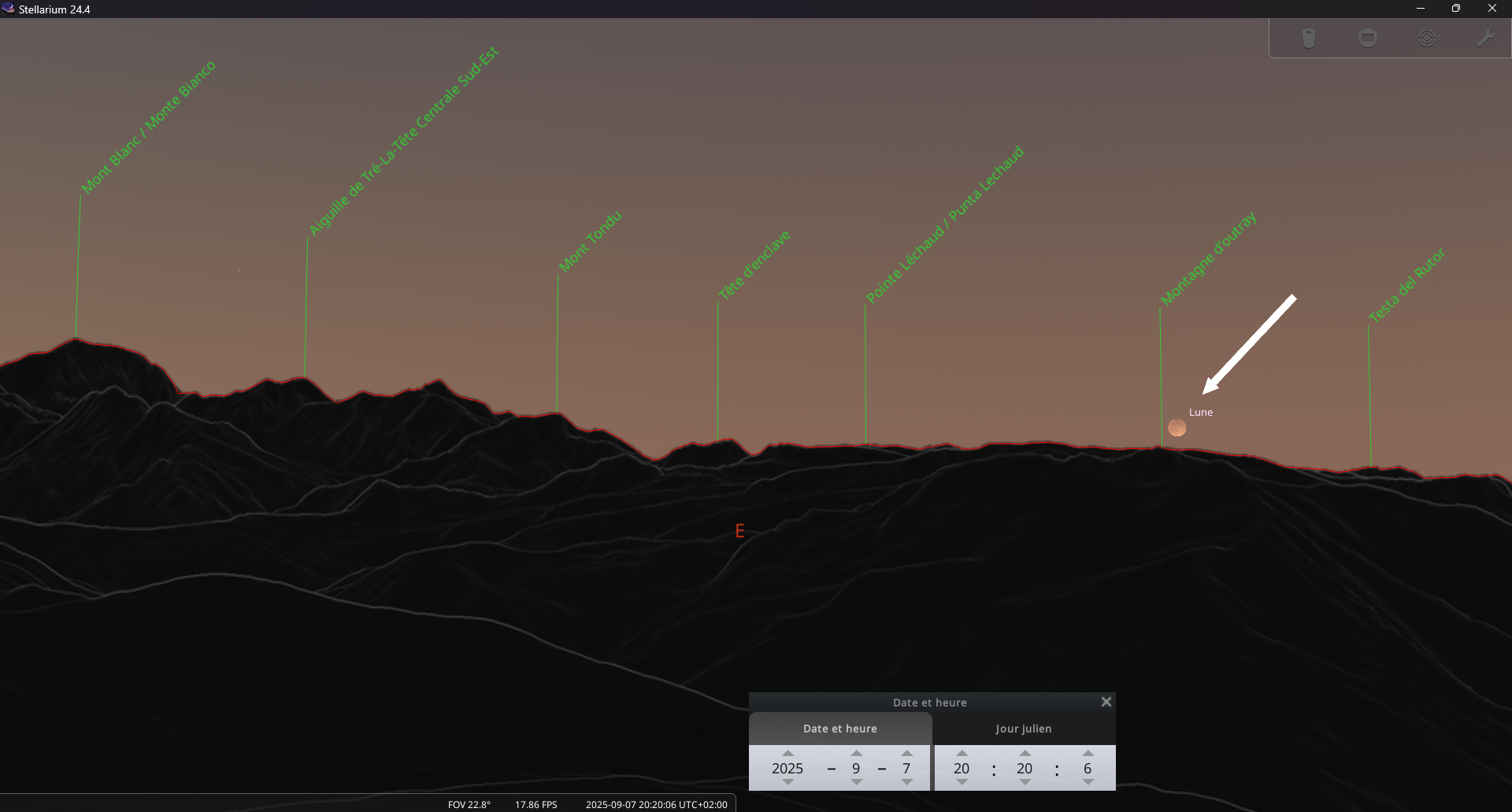Open the Oculars plugin settings wrench
The image size is (1512, 812).
[1485, 38]
